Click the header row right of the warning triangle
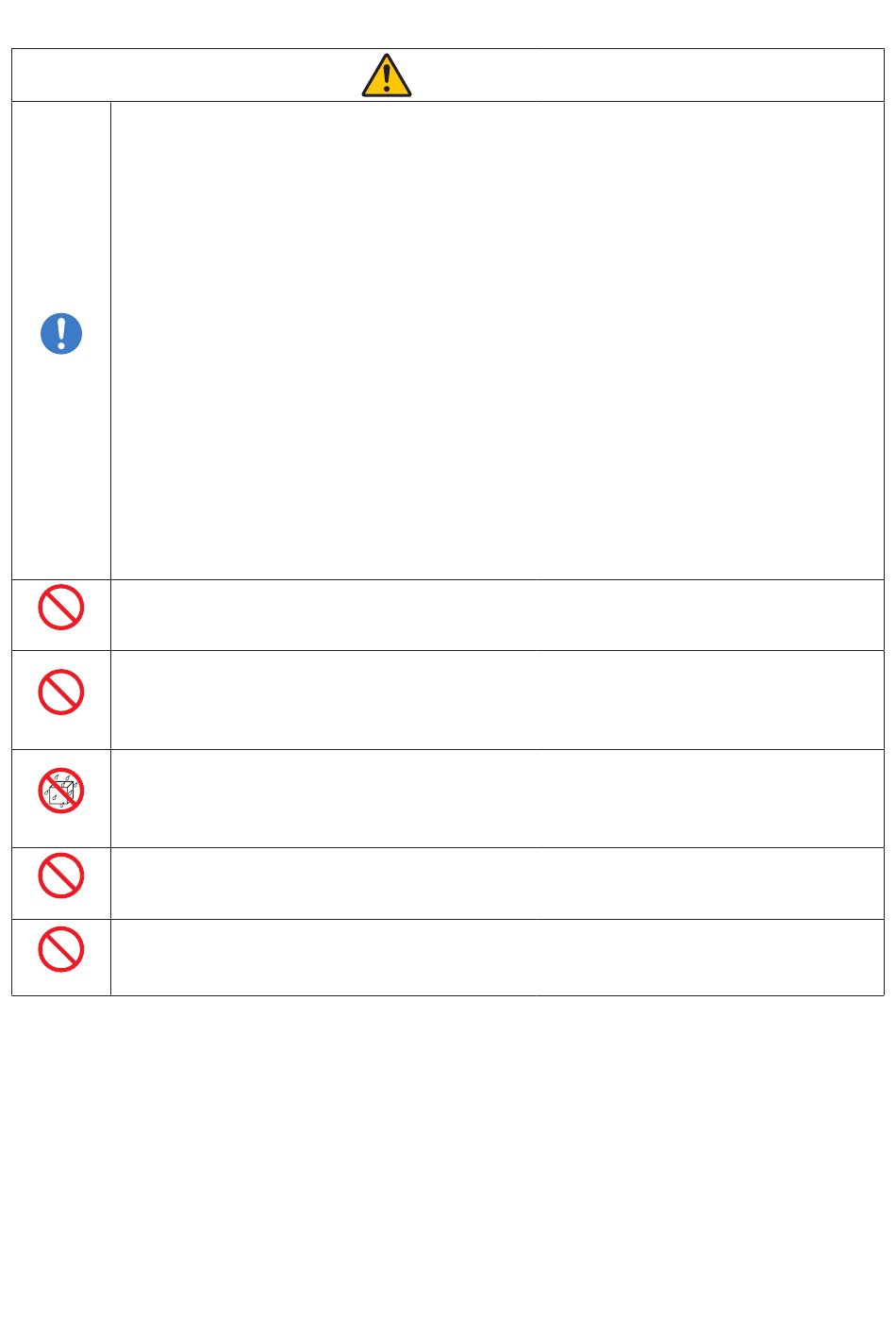 (648, 75)
